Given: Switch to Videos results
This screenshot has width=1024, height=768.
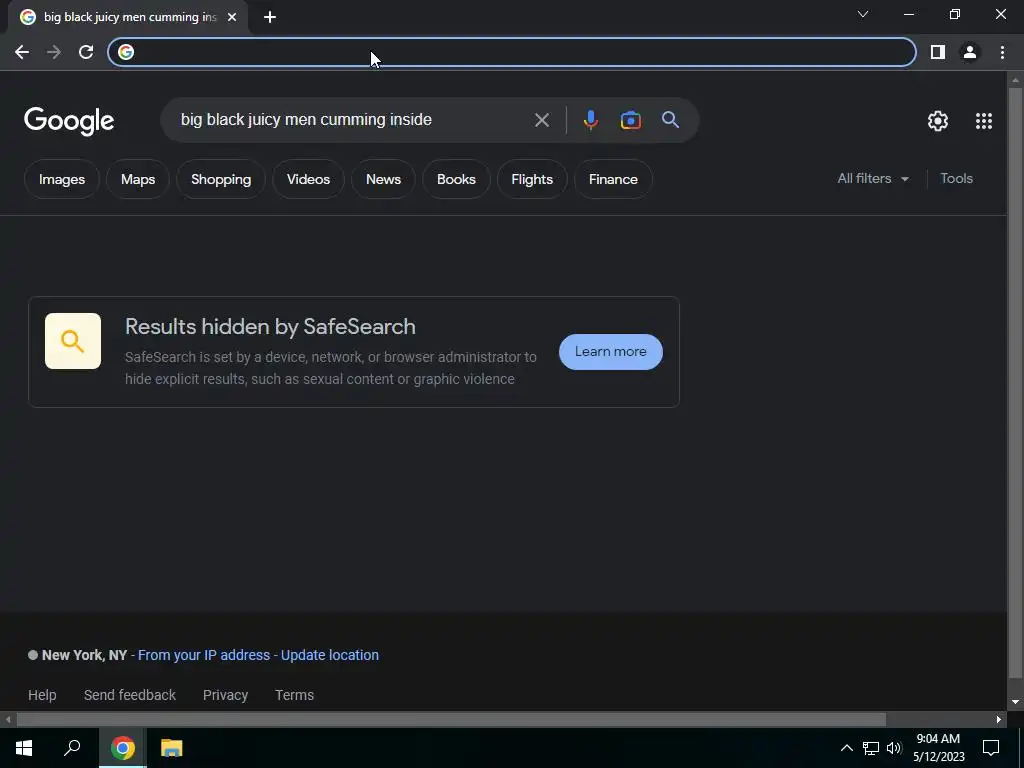Looking at the screenshot, I should click(308, 179).
